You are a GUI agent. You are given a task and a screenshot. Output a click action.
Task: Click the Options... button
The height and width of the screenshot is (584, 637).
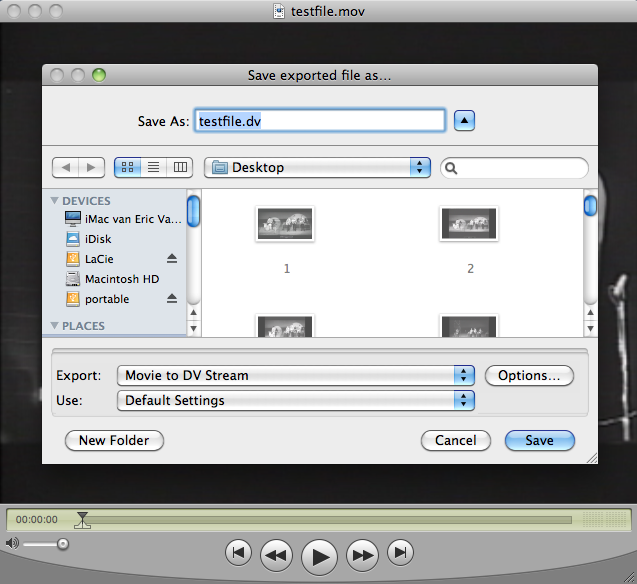pos(529,375)
